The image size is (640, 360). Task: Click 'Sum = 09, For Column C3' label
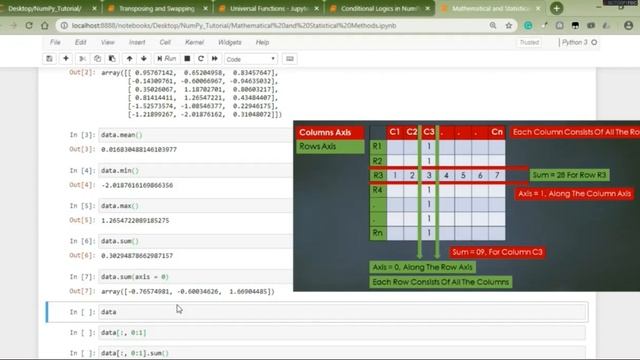(x=498, y=252)
